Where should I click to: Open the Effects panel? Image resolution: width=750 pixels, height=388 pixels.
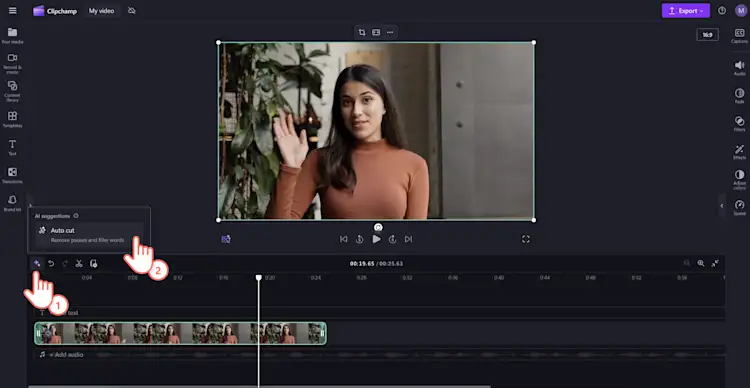(x=739, y=152)
